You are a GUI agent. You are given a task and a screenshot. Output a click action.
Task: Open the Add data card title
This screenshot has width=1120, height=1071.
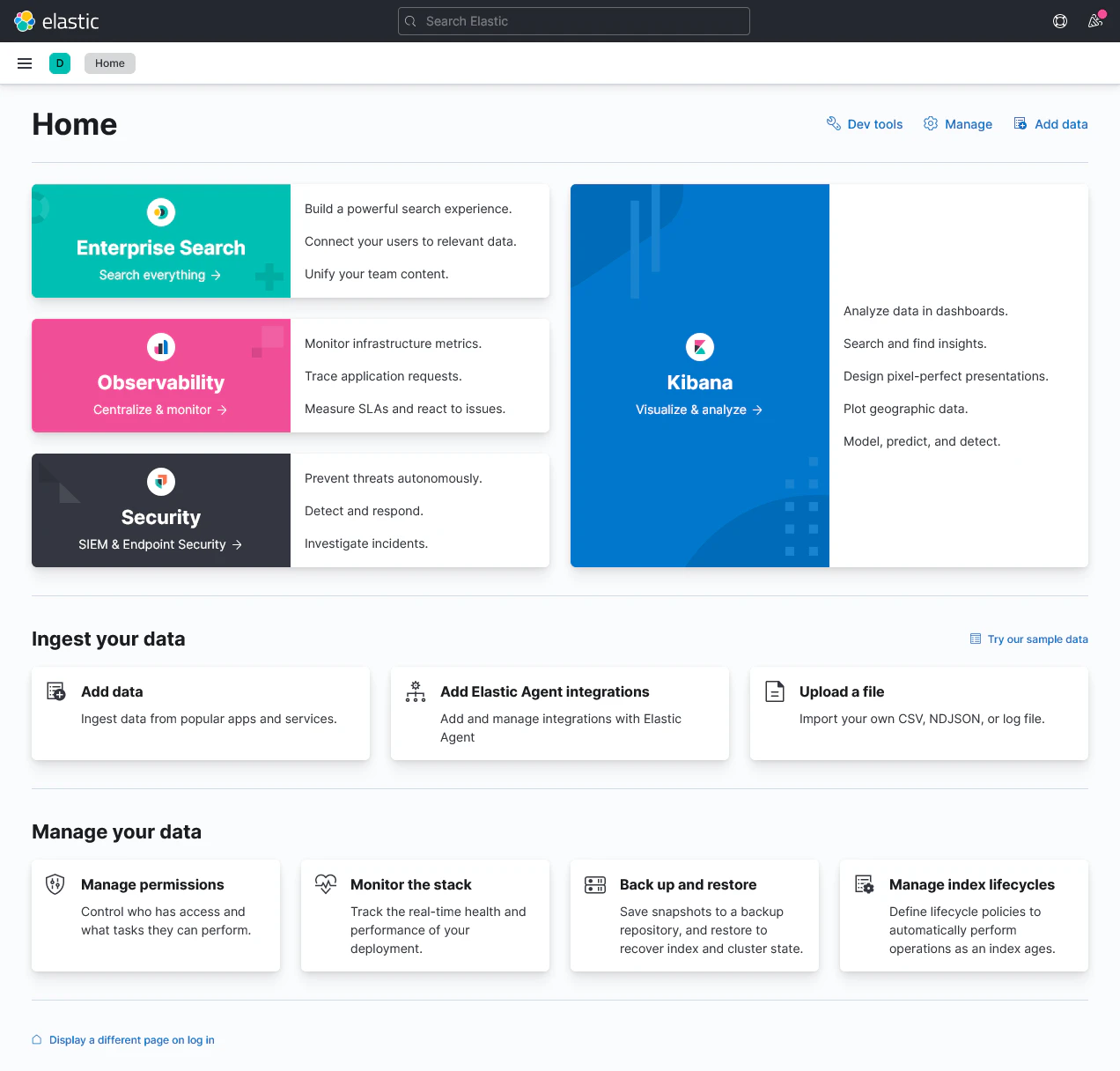click(x=112, y=691)
